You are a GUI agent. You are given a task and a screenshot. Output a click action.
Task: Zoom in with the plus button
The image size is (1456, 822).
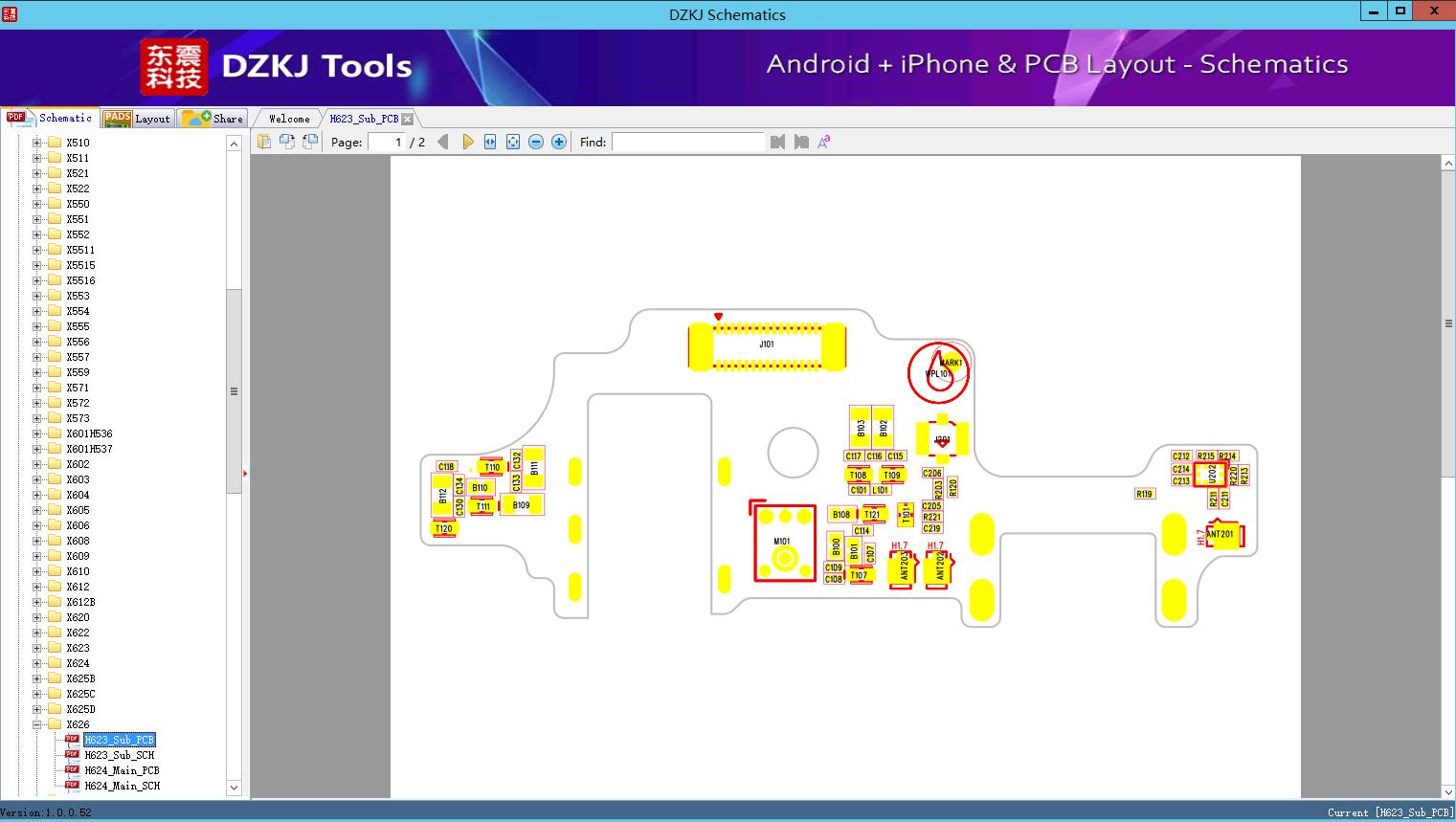click(559, 142)
